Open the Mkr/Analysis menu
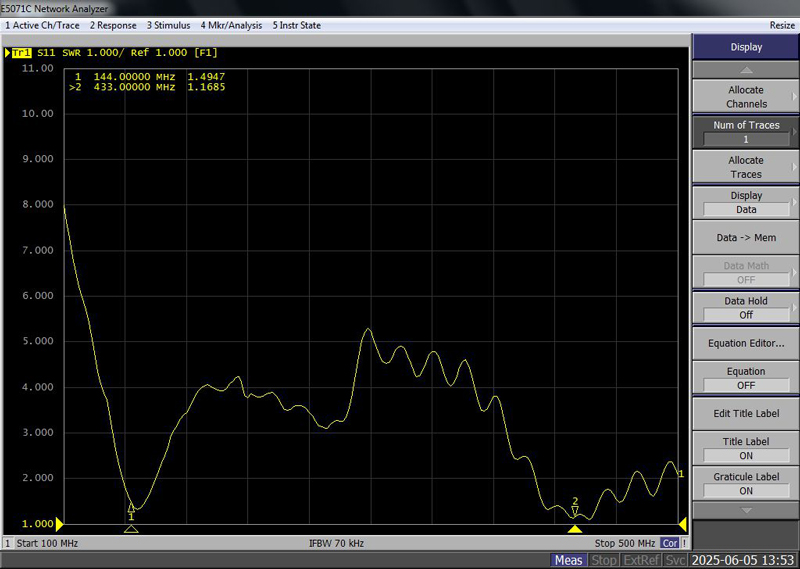This screenshot has height=569, width=800. [x=231, y=26]
